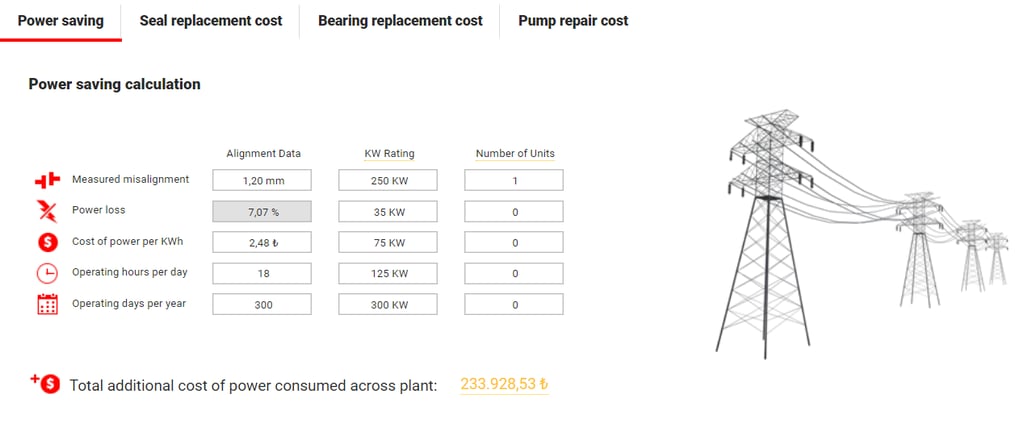Edit number of units for 250 KW
This screenshot has width=1024, height=422.
pyautogui.click(x=514, y=181)
